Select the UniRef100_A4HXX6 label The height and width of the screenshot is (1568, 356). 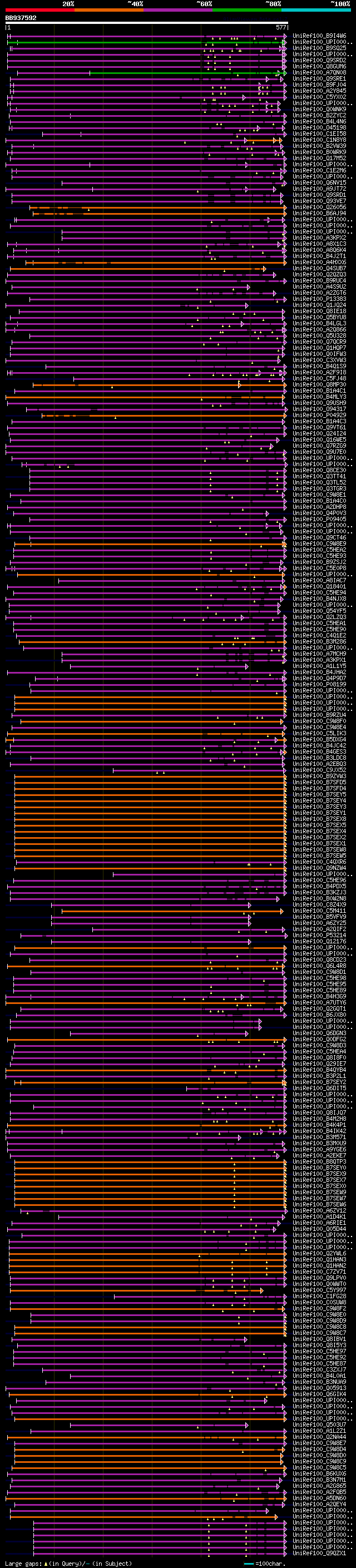tap(319, 263)
